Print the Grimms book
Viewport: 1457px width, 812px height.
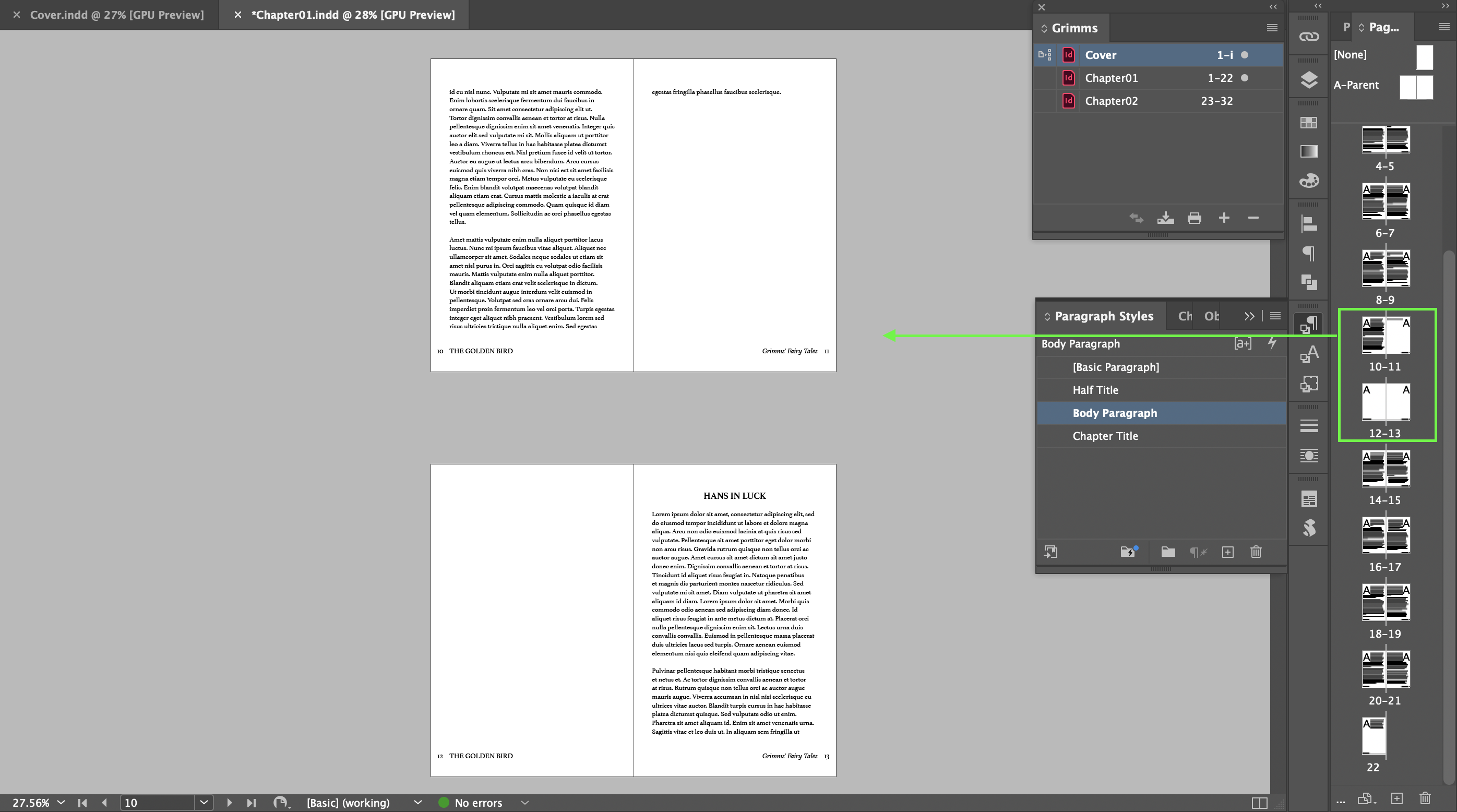pyautogui.click(x=1194, y=218)
